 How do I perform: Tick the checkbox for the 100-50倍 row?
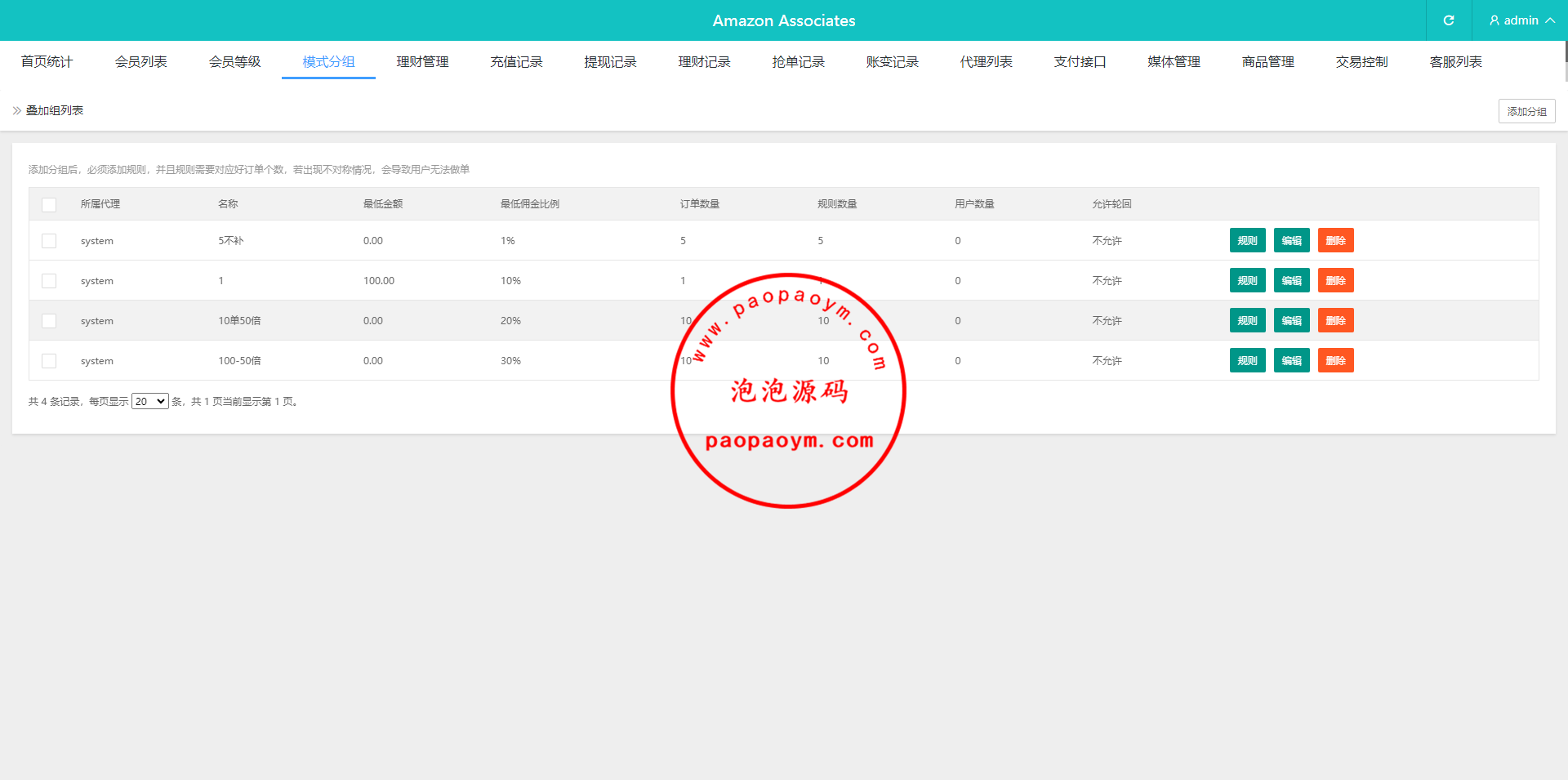pyautogui.click(x=49, y=361)
